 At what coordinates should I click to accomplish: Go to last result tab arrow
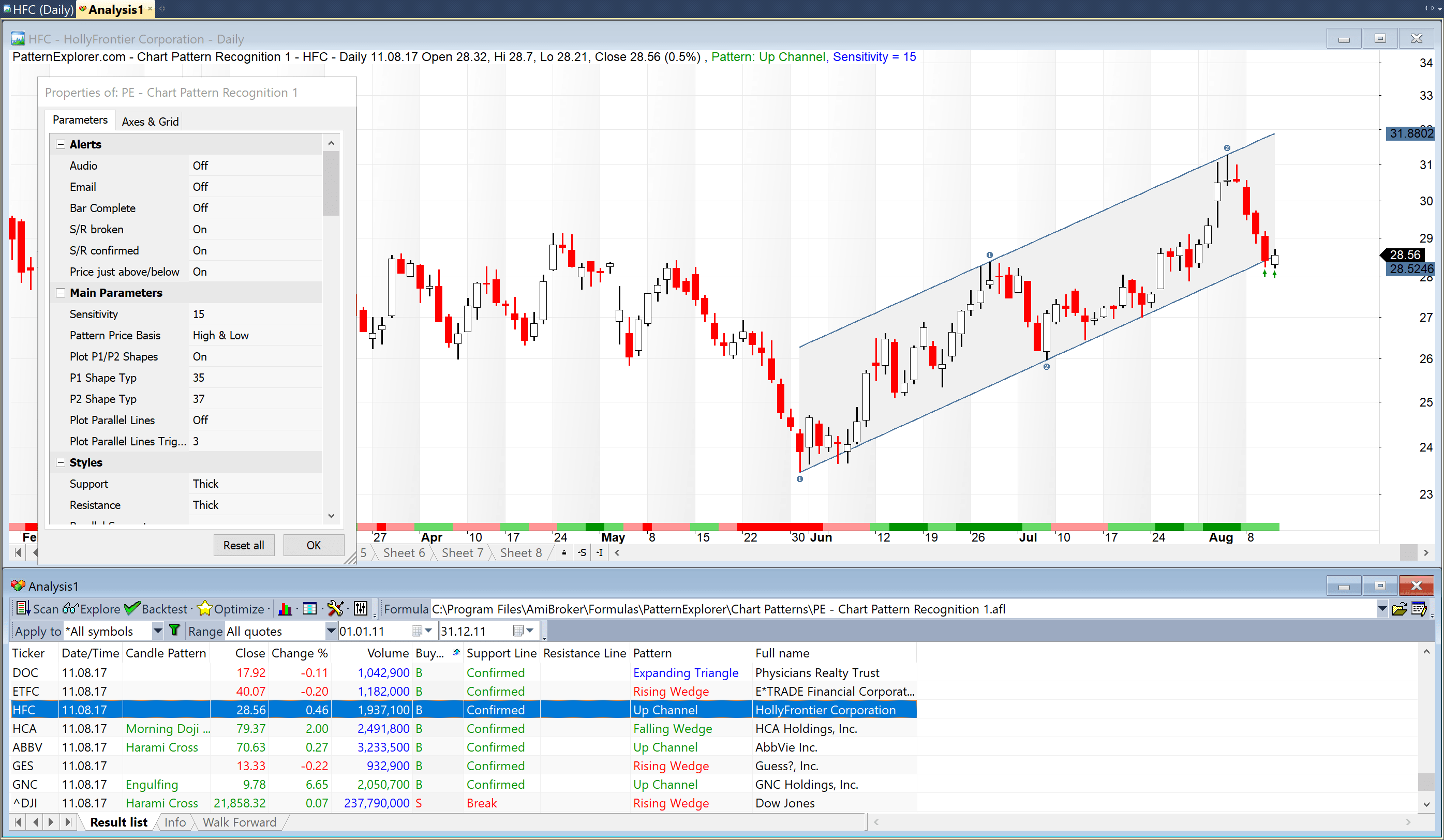coord(68,822)
